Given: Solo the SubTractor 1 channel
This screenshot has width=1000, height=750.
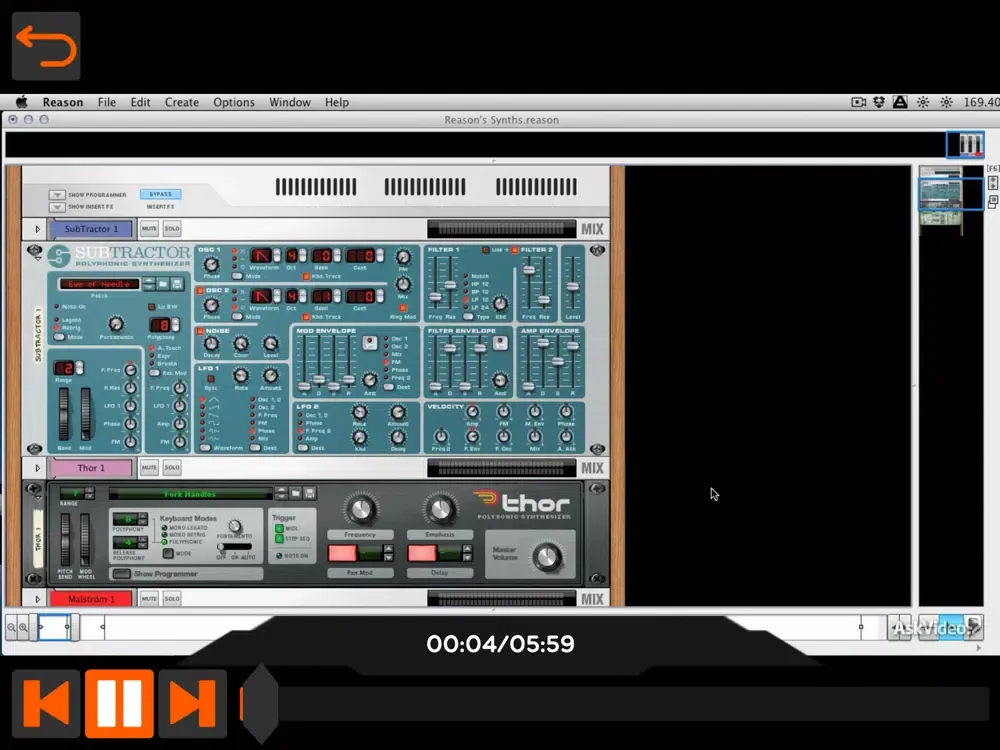Looking at the screenshot, I should click(x=172, y=228).
